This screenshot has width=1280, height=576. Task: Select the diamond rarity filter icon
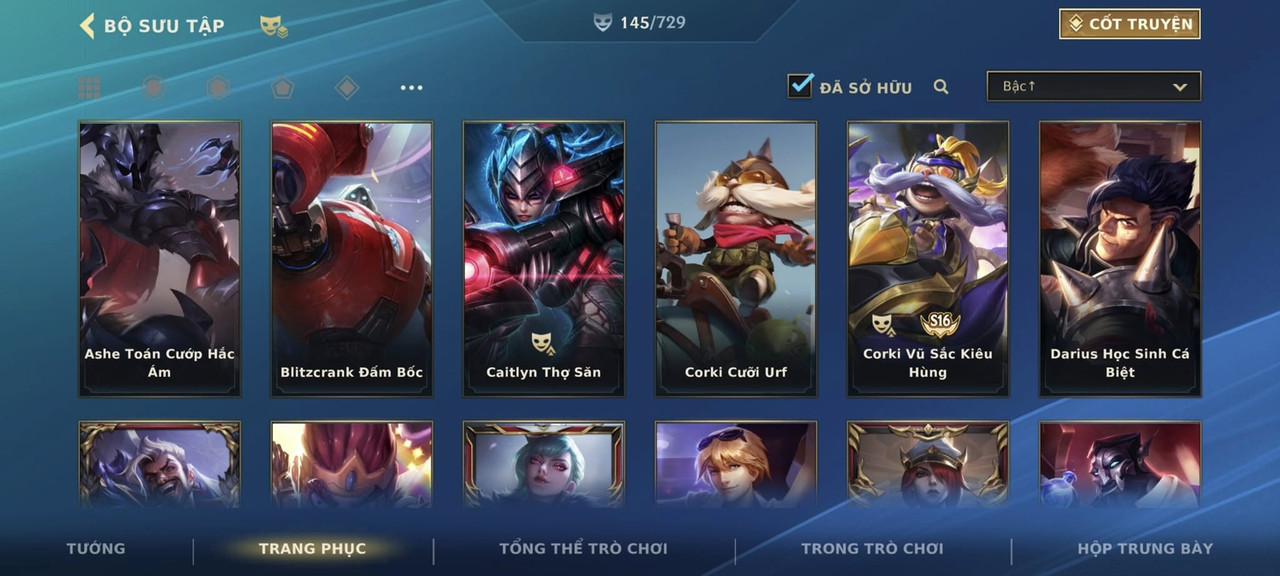point(347,88)
